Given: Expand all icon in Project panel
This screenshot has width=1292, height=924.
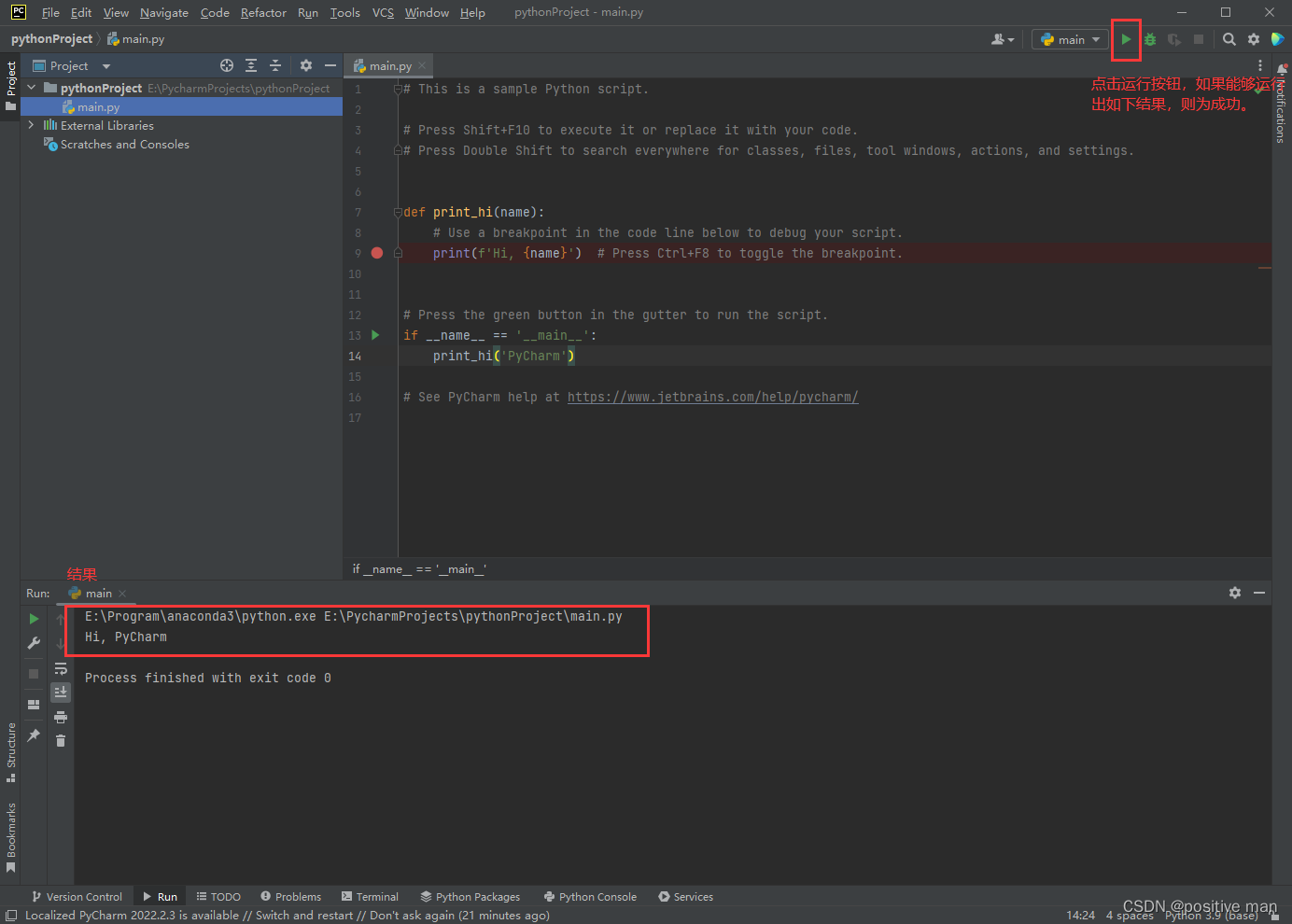Looking at the screenshot, I should pos(251,65).
